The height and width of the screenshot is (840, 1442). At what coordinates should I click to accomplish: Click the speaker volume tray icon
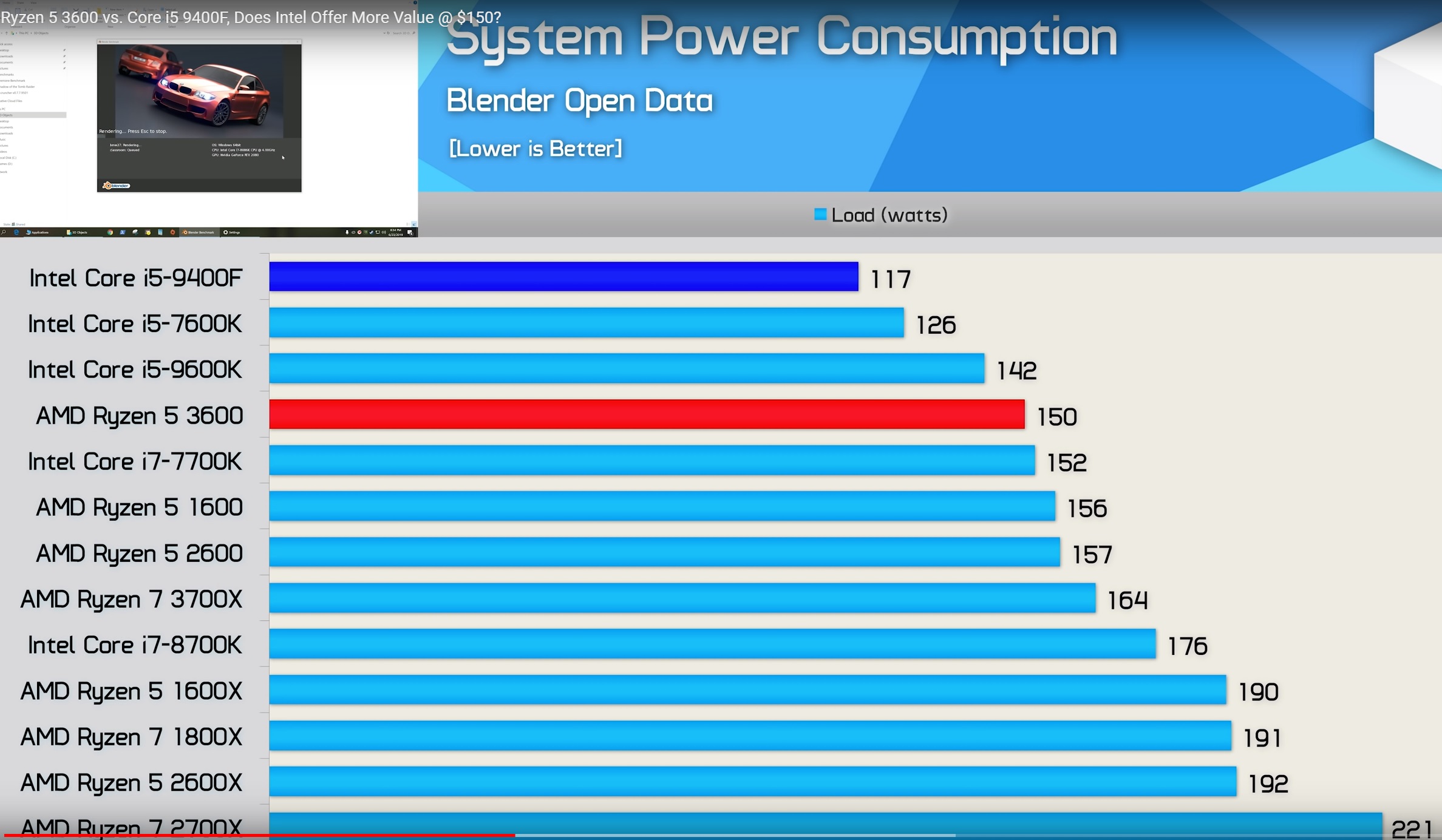[384, 232]
